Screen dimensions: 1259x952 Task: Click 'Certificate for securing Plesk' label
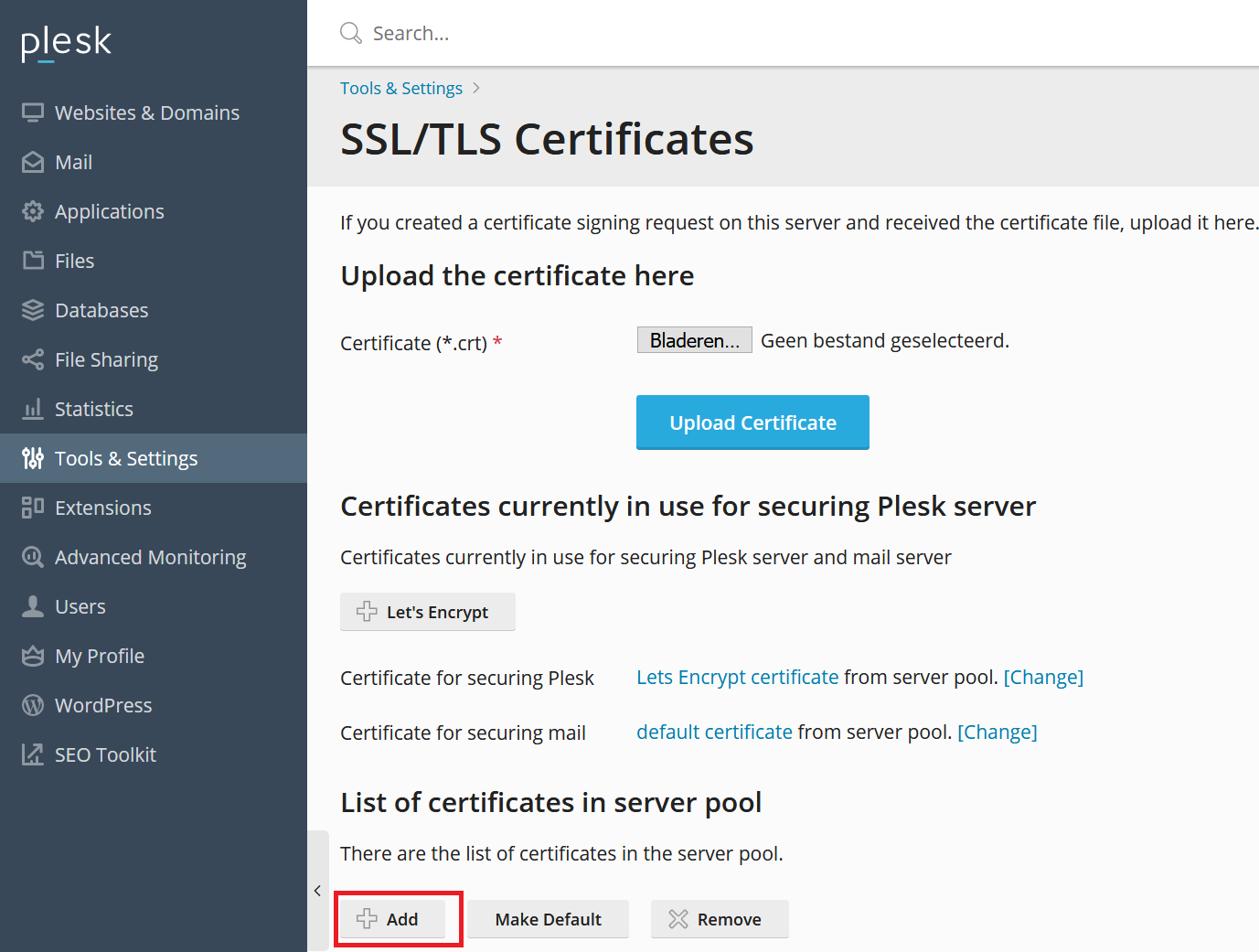467,679
